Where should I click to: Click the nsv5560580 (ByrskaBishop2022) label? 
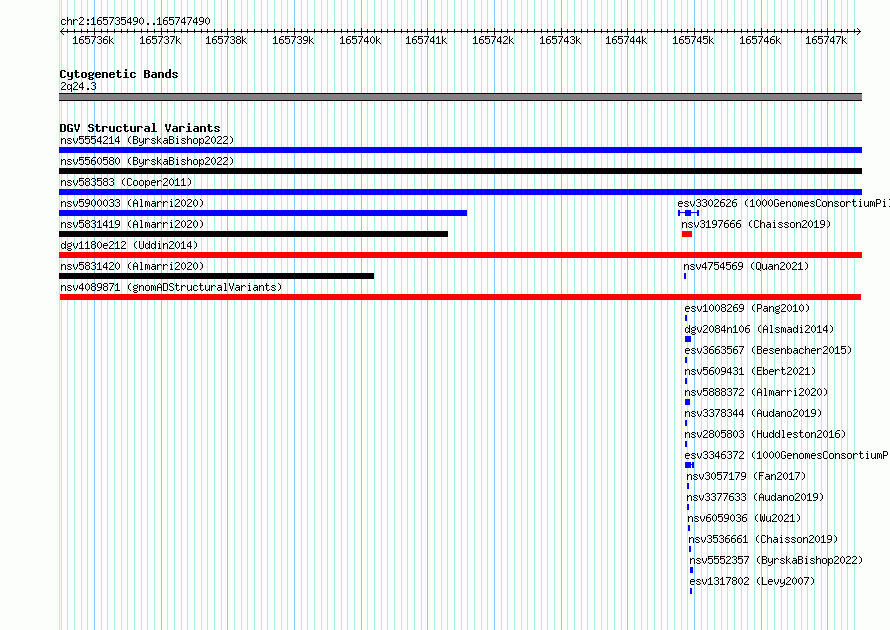[x=147, y=161]
